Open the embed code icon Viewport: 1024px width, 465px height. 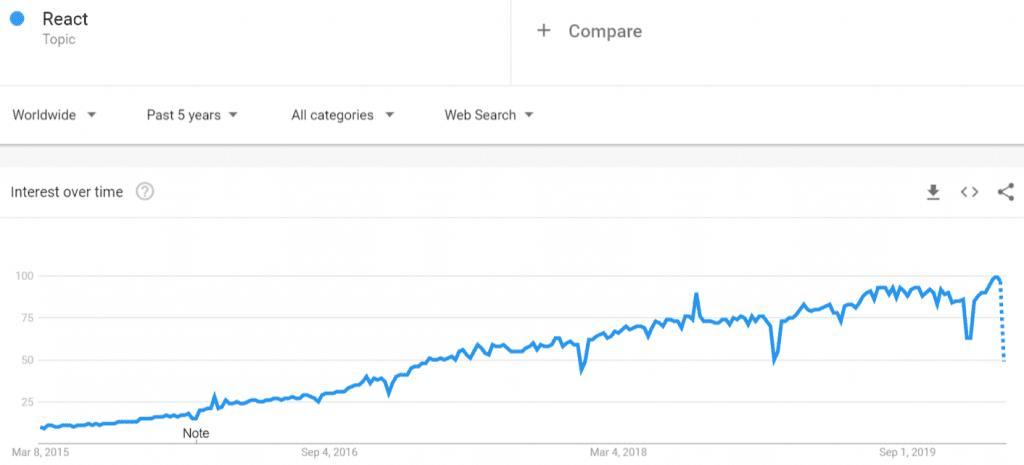pos(969,192)
